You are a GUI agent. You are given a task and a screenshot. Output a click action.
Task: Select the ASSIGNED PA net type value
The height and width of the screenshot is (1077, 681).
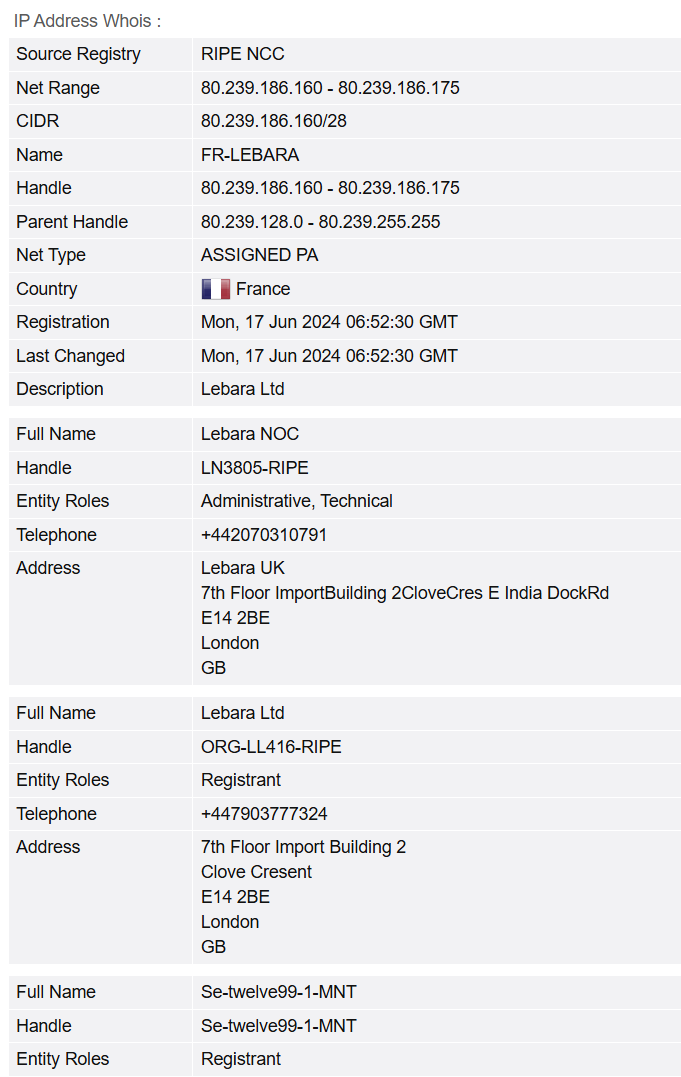[259, 255]
